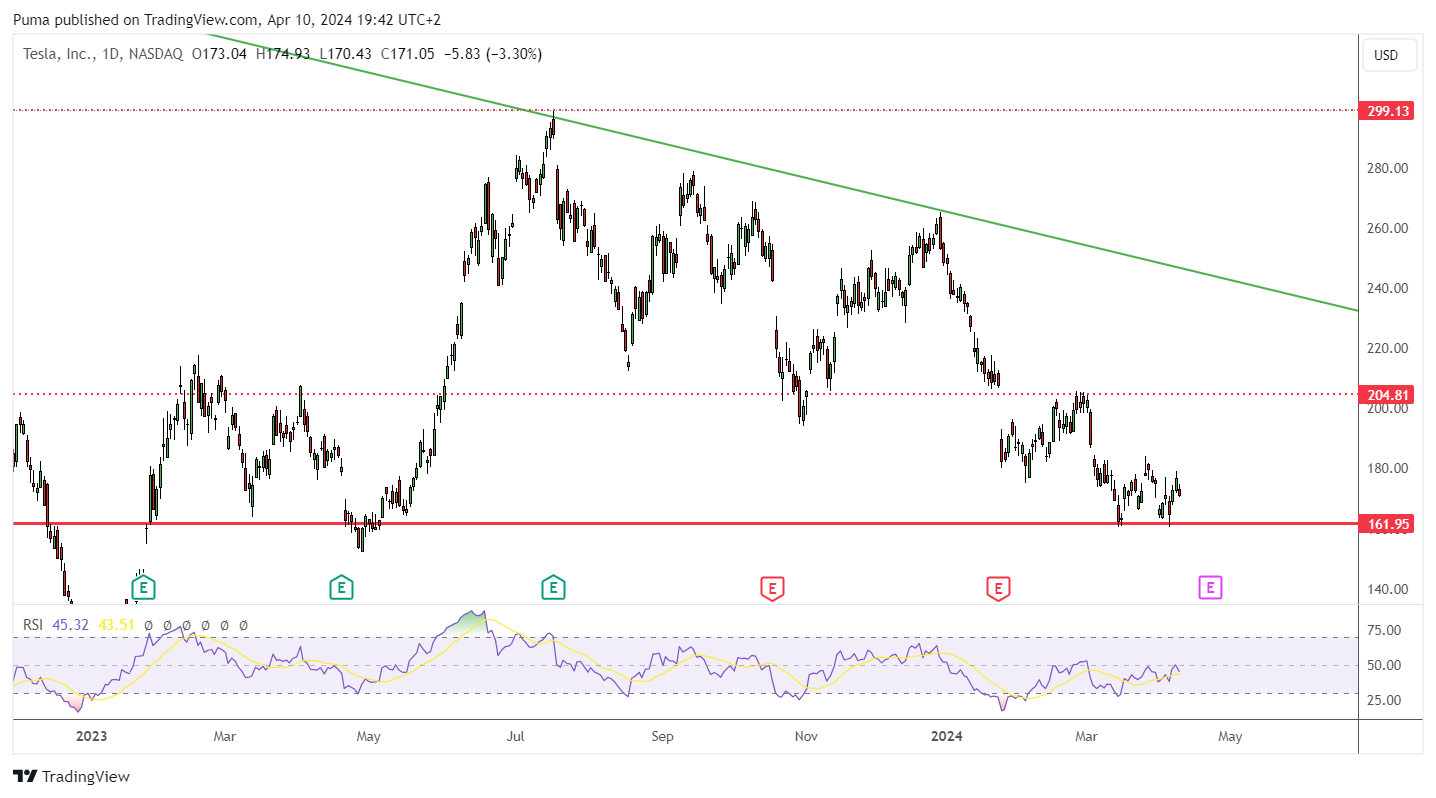The width and height of the screenshot is (1436, 798).
Task: Click the solid red support line
Action: [x=686, y=523]
